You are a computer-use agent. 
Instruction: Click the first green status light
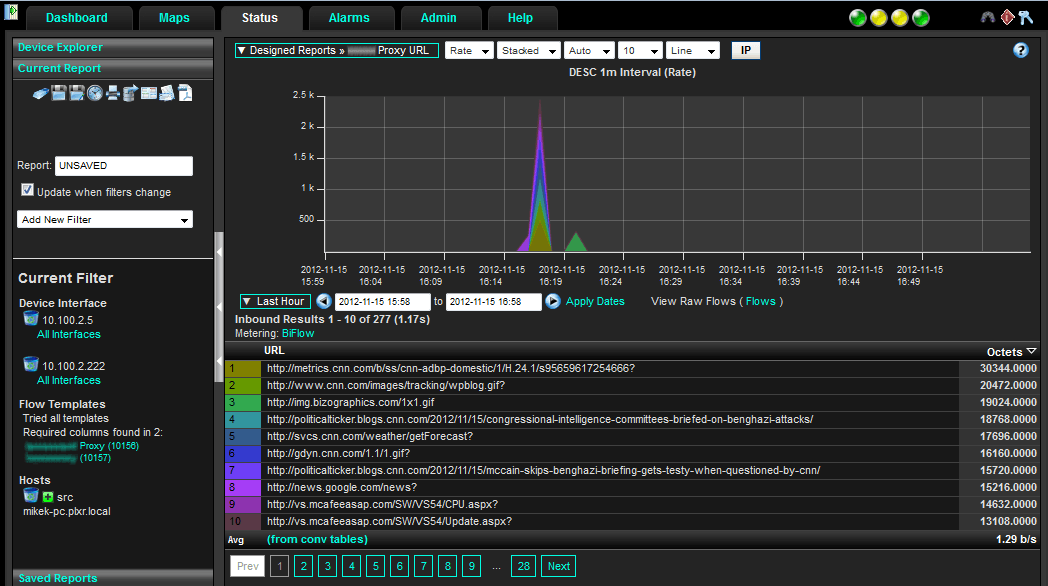858,18
